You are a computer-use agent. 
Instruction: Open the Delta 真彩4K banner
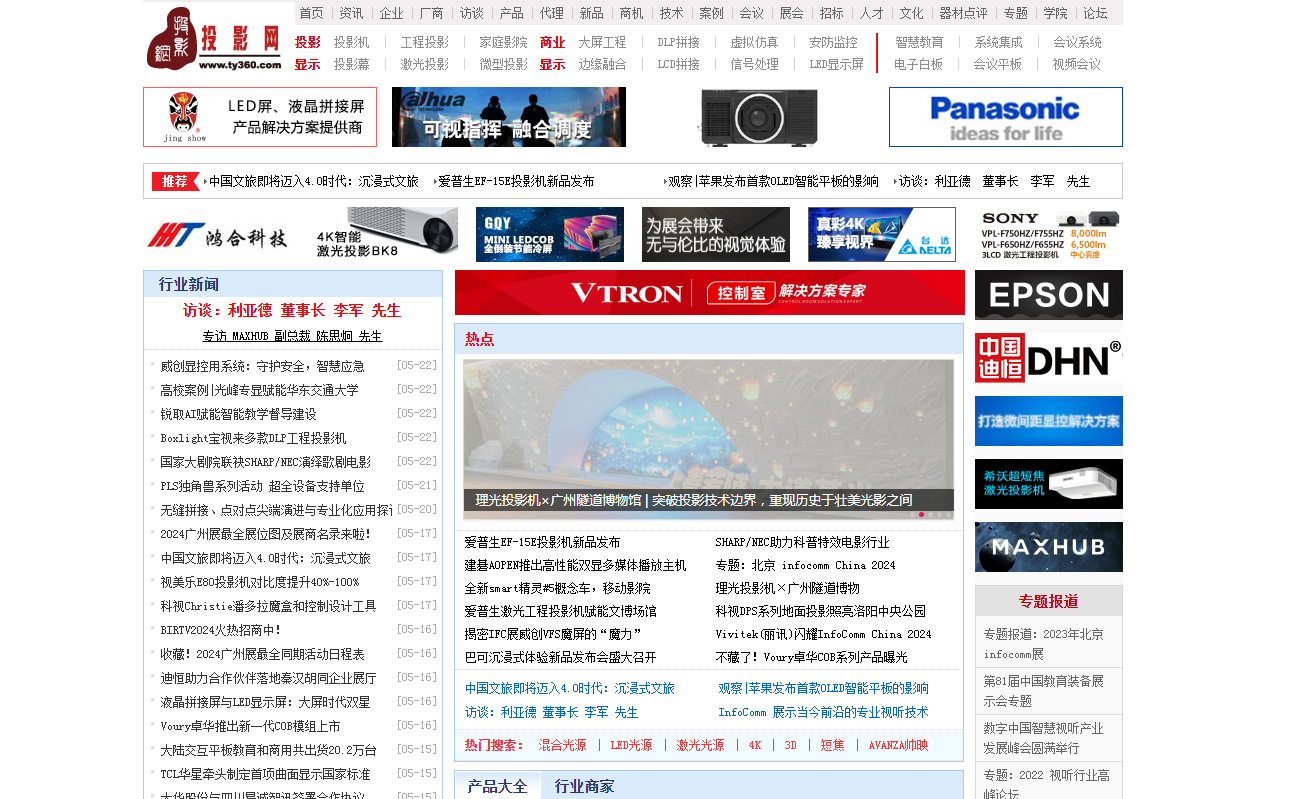882,235
